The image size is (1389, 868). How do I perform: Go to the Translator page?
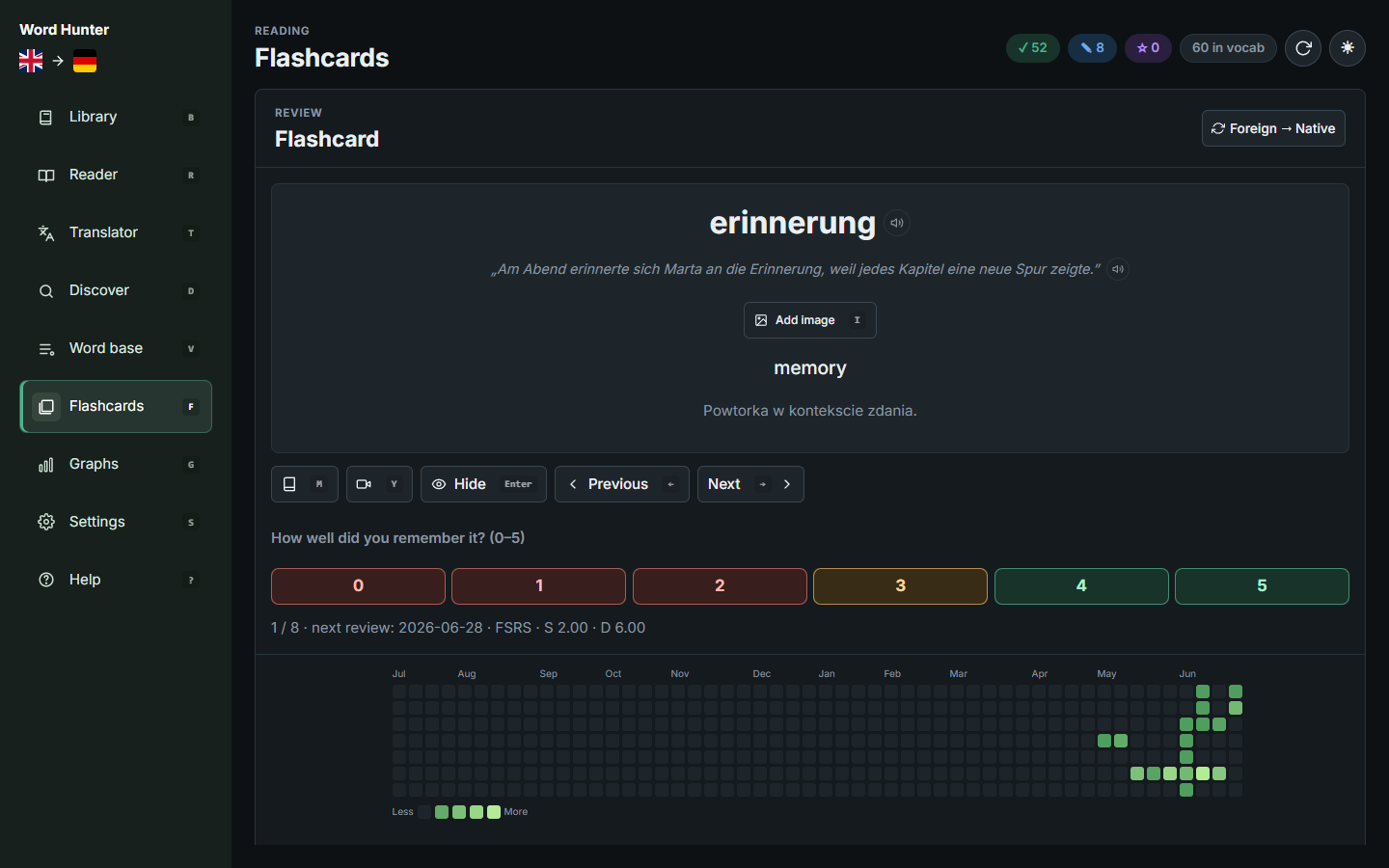(116, 232)
